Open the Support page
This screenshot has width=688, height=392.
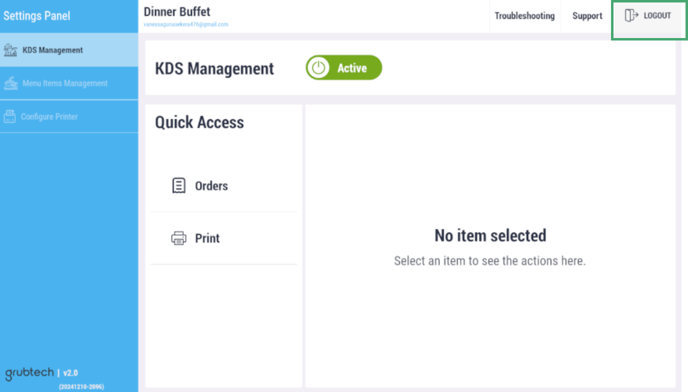(x=587, y=16)
